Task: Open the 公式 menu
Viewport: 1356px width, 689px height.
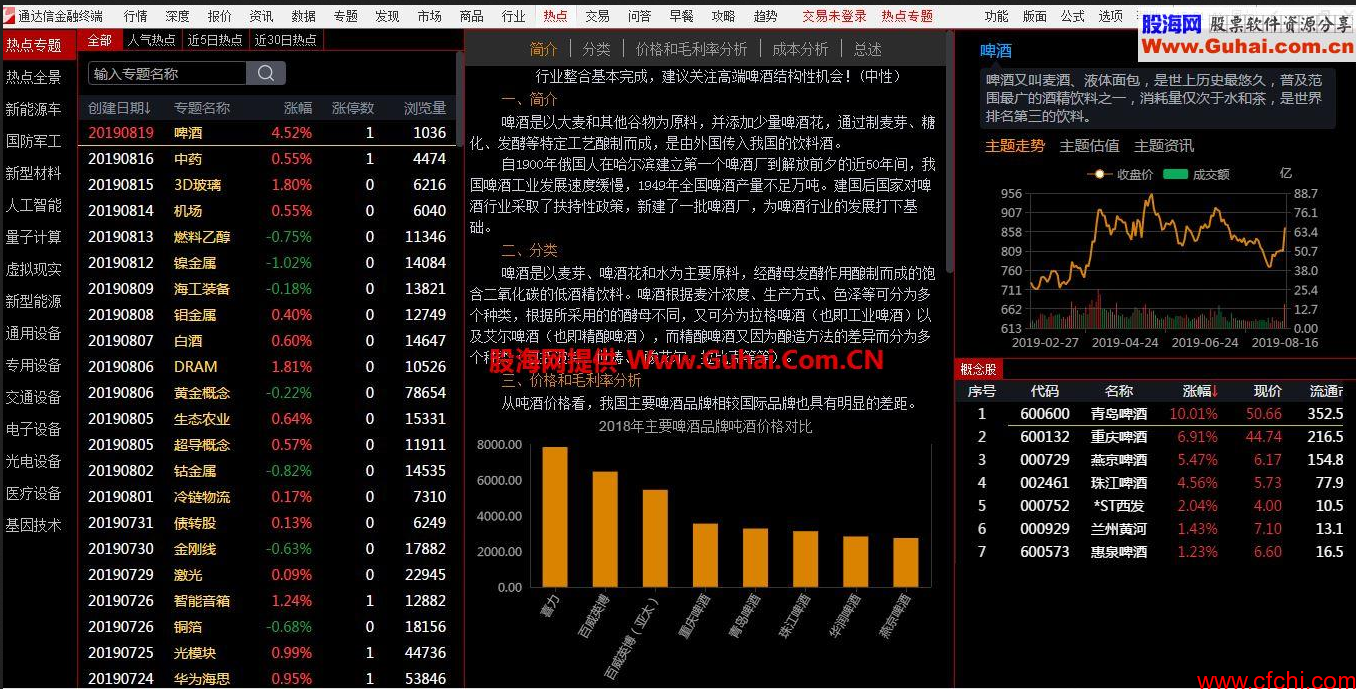Action: (x=1072, y=16)
